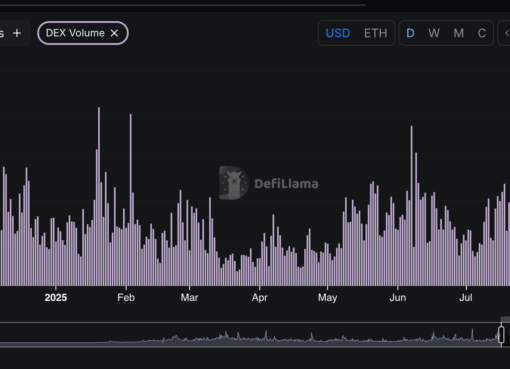The image size is (510, 369).
Task: Click the DEX Volume chip label
Action: (75, 33)
